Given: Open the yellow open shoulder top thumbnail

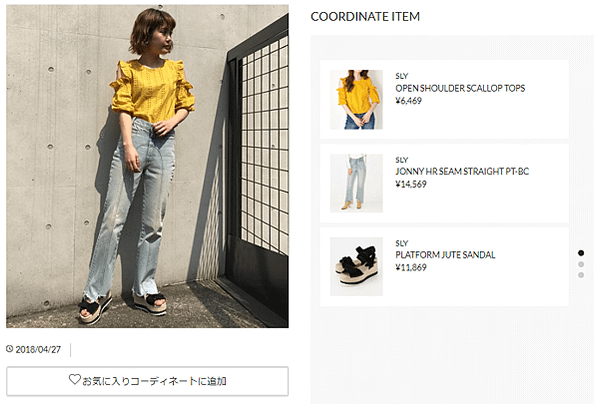Looking at the screenshot, I should 356,99.
